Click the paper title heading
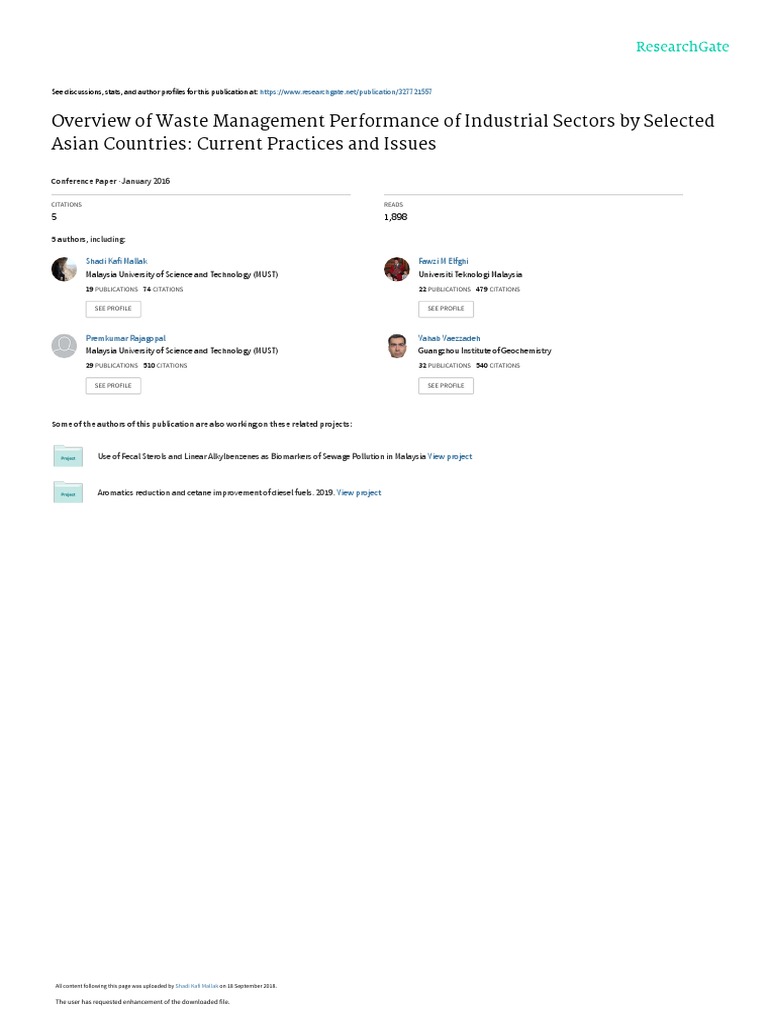This screenshot has height=1024, width=768. 383,132
